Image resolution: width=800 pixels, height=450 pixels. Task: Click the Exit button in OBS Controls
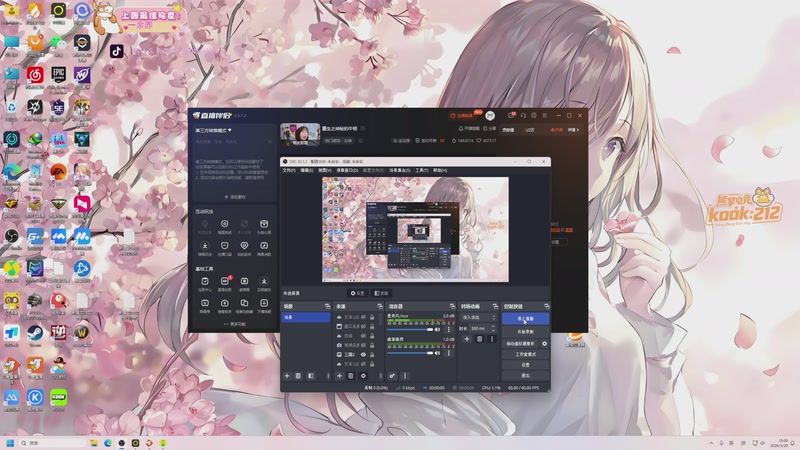pos(526,376)
